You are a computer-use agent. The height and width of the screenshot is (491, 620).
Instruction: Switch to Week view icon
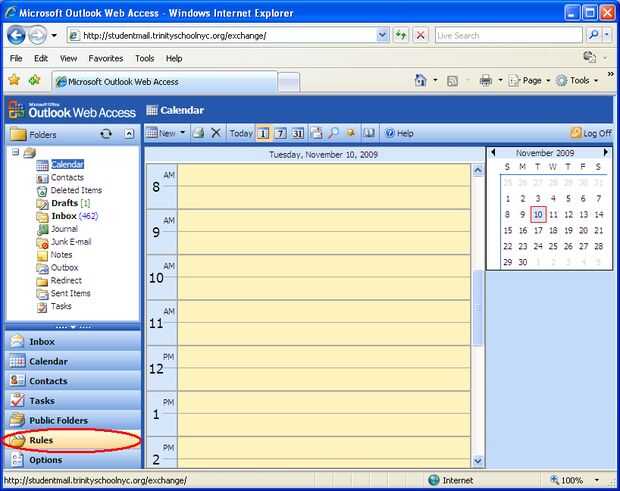click(280, 133)
